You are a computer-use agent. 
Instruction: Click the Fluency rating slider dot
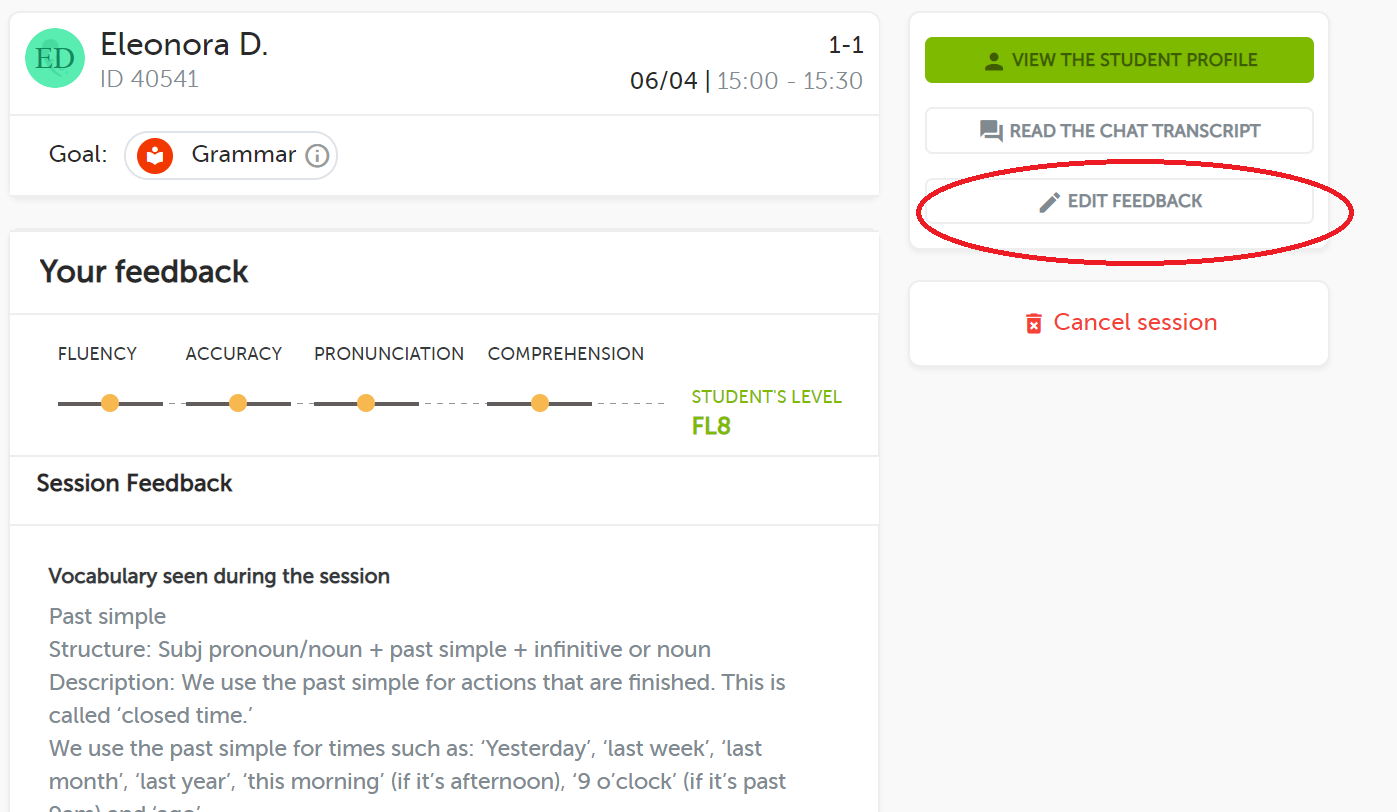110,403
